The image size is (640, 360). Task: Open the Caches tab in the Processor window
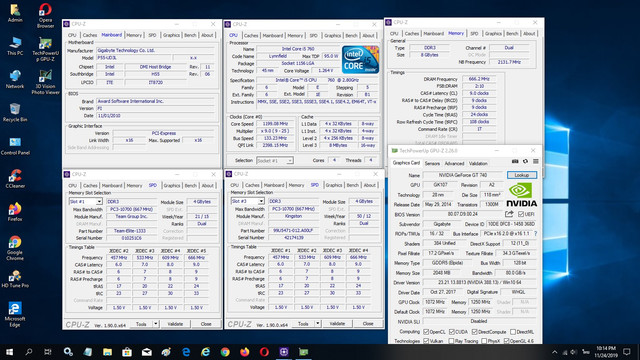[x=251, y=36]
